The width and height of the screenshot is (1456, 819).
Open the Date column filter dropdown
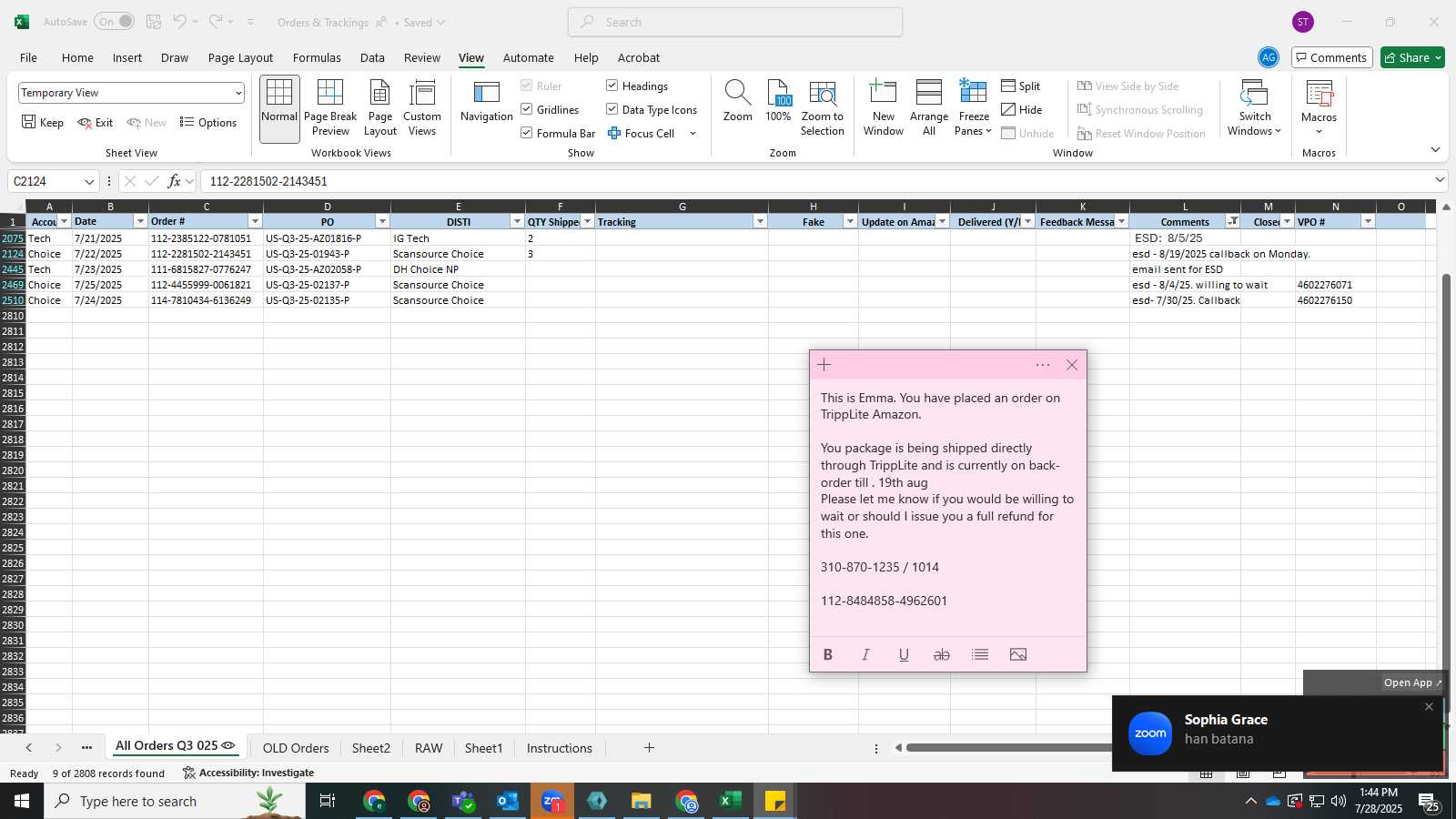[x=140, y=221]
